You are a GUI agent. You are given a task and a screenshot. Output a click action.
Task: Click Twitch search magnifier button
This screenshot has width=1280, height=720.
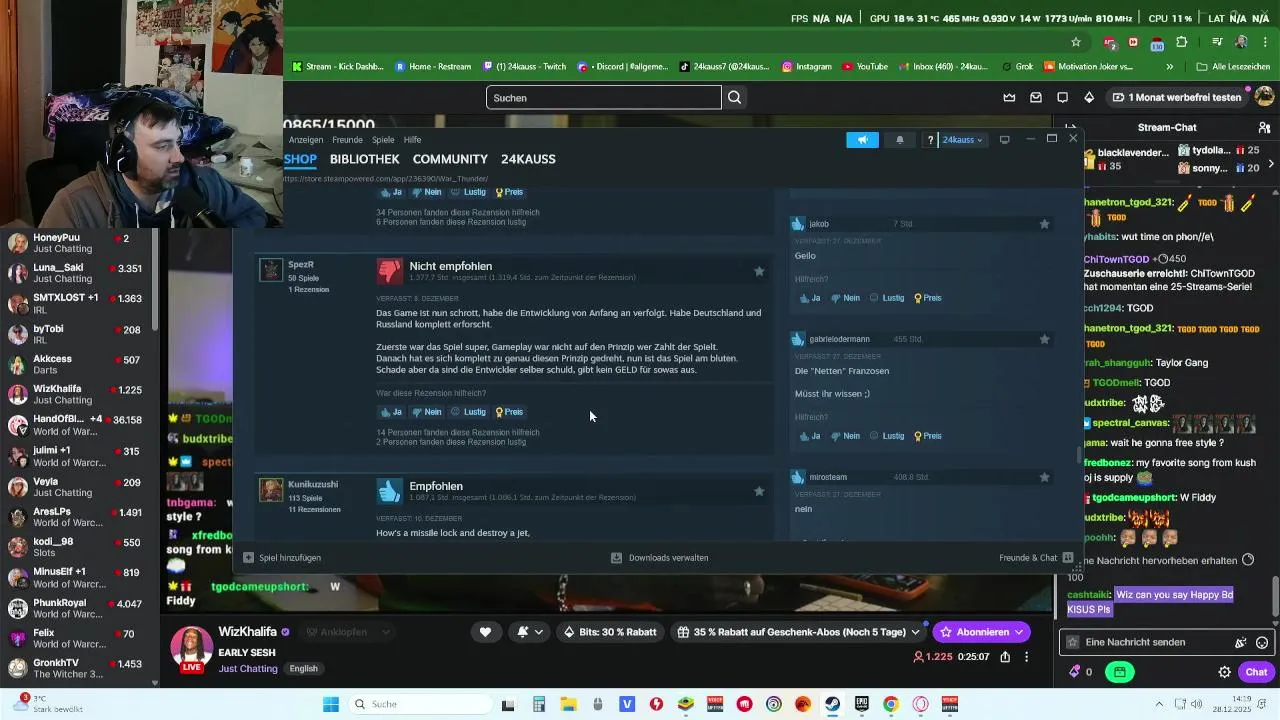pyautogui.click(x=734, y=97)
